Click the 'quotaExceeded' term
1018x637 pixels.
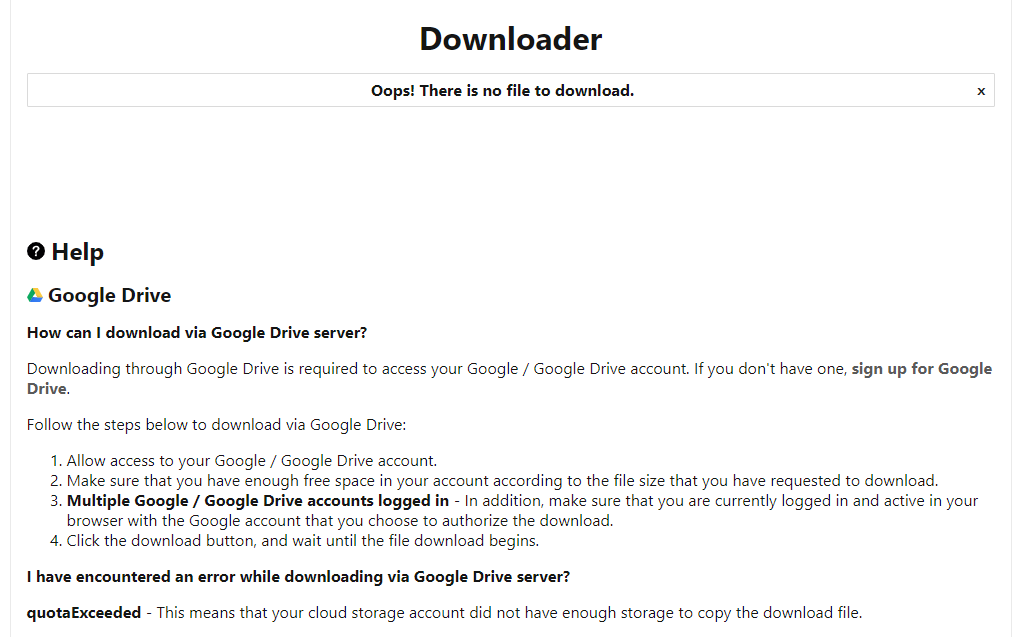(84, 613)
